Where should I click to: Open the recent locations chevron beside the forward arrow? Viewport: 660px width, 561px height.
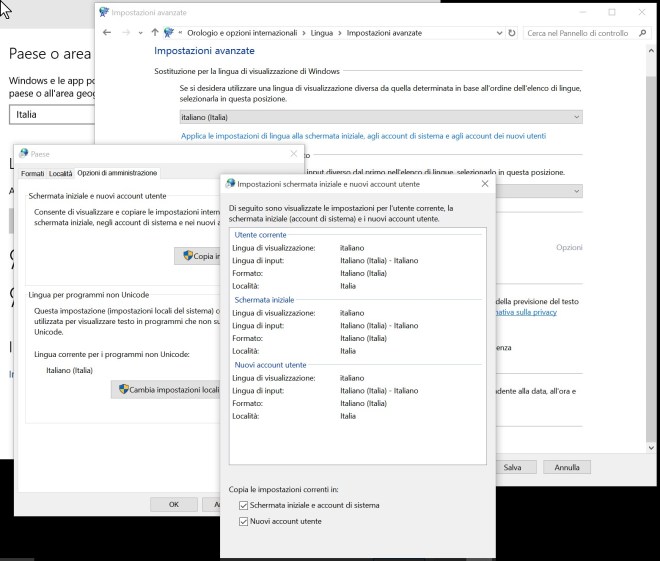click(x=140, y=33)
